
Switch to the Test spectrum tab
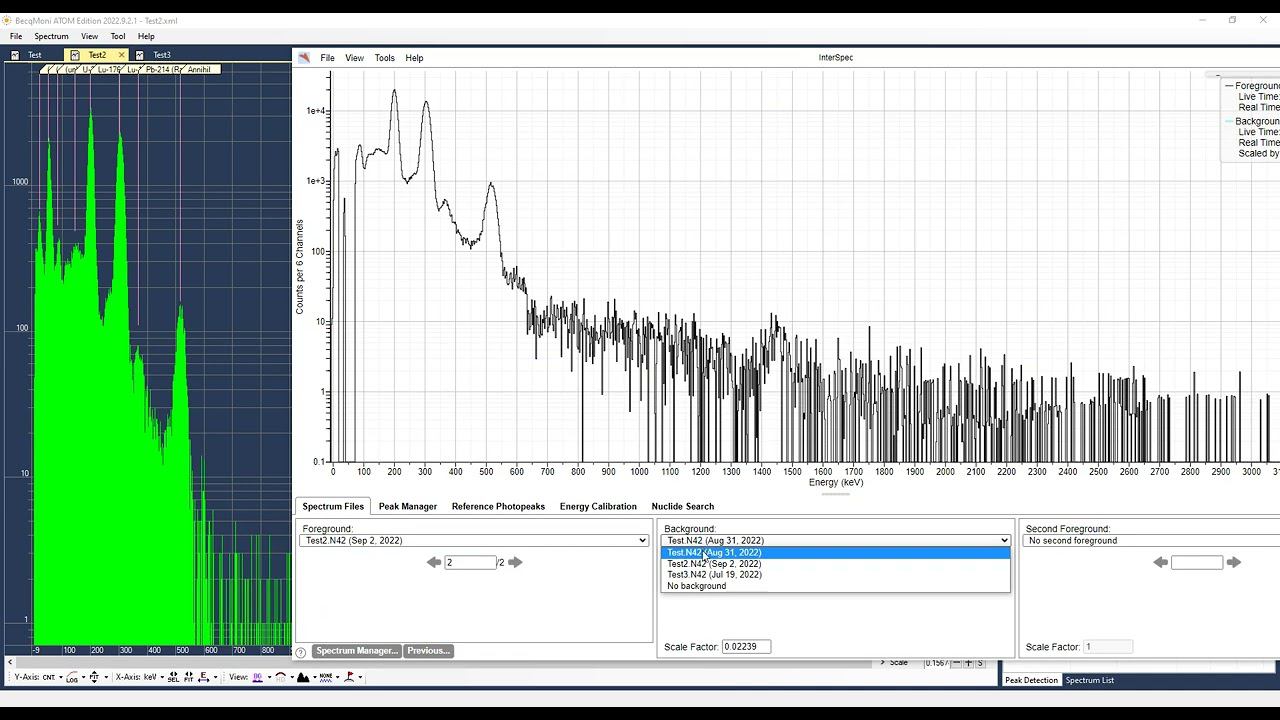[x=35, y=55]
